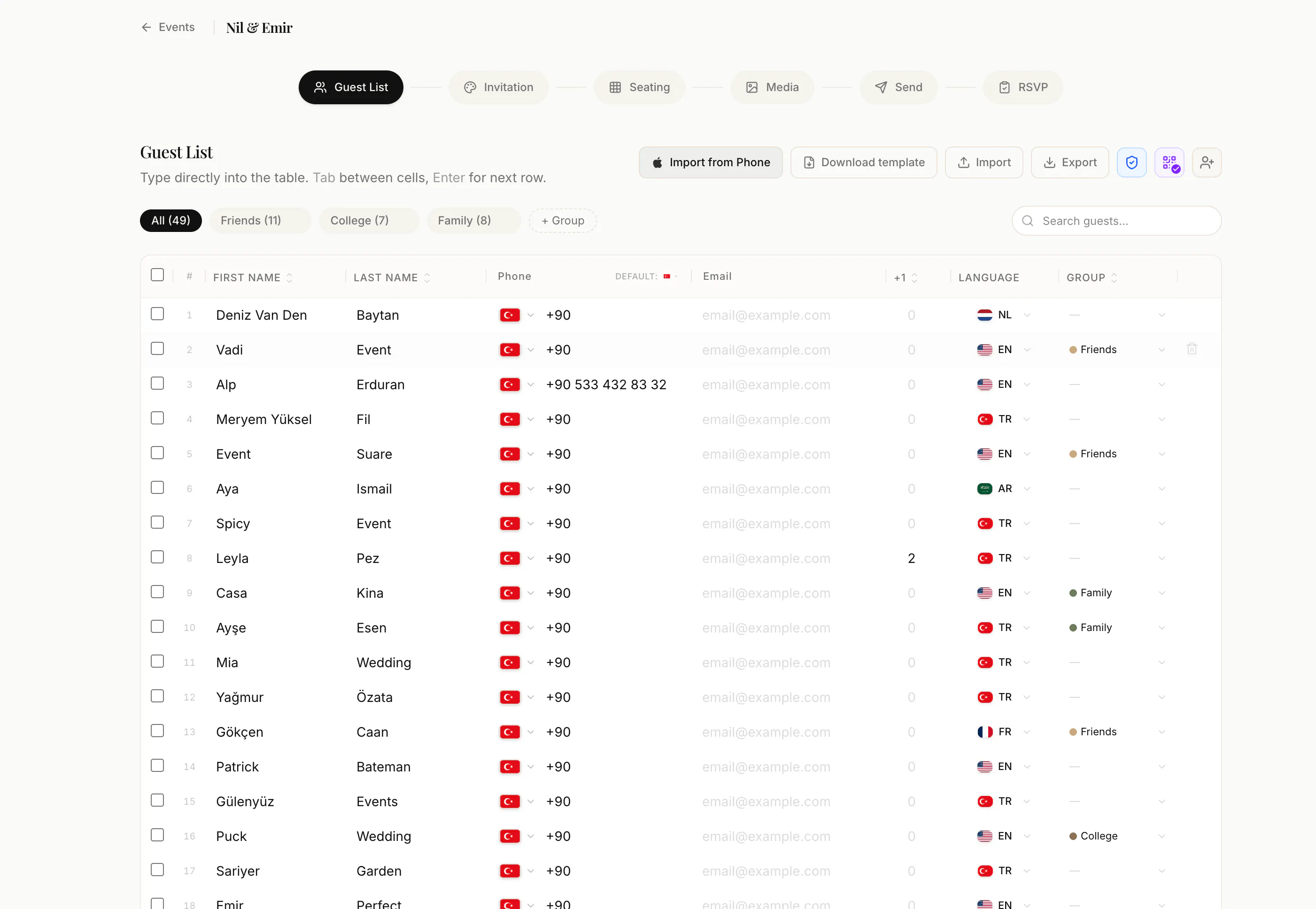Open the Send step

point(898,87)
